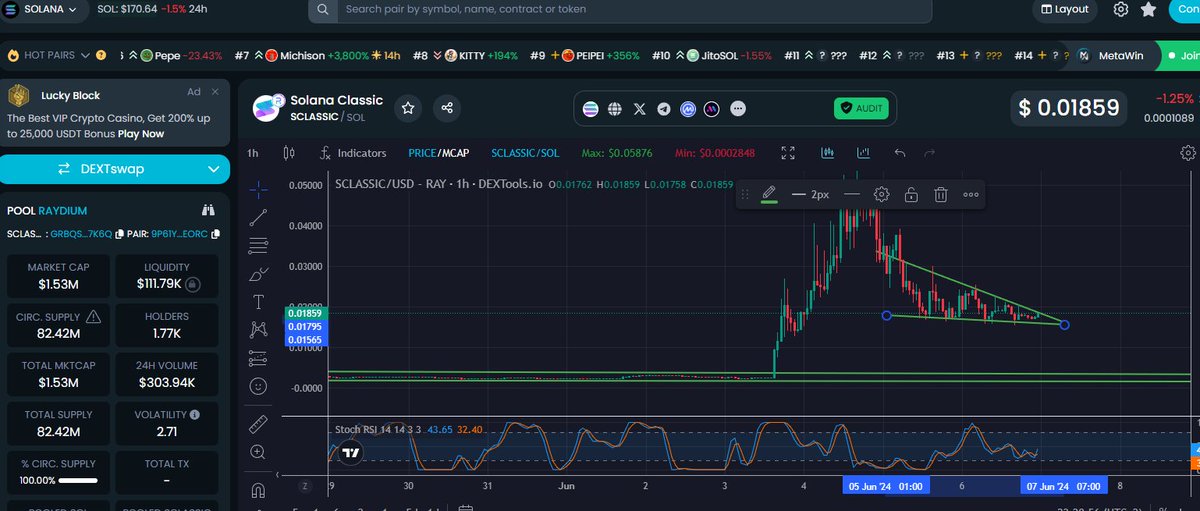Image resolution: width=1200 pixels, height=511 pixels.
Task: Open the line style selector
Action: click(x=851, y=194)
